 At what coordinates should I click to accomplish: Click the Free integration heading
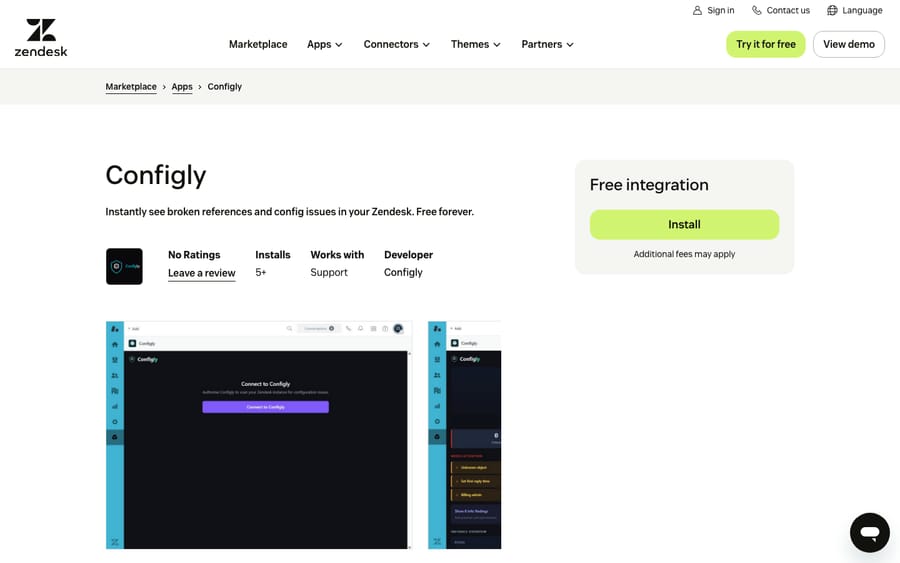pyautogui.click(x=649, y=185)
